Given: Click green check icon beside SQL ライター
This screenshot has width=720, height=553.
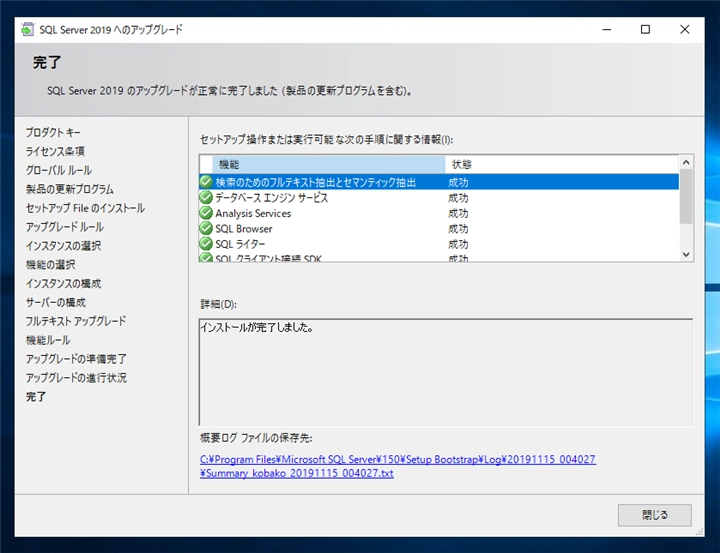Looking at the screenshot, I should click(x=206, y=244).
